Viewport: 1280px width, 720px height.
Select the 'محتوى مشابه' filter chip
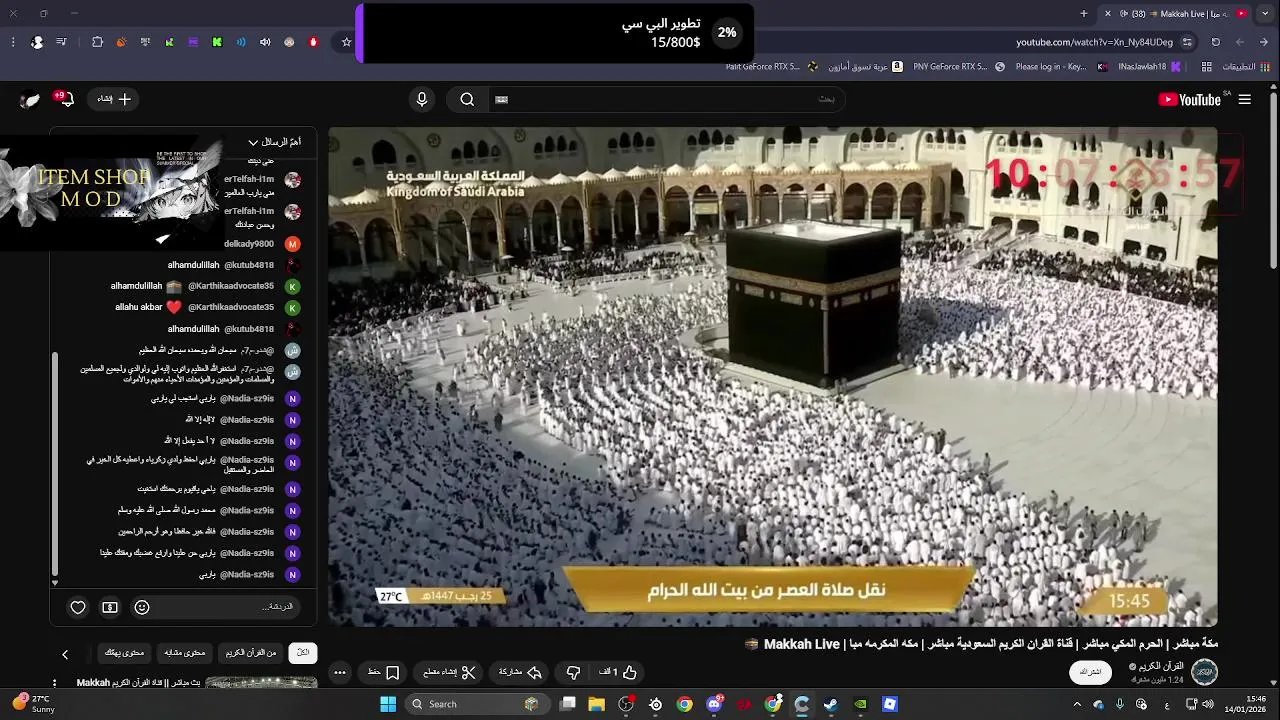tap(185, 652)
